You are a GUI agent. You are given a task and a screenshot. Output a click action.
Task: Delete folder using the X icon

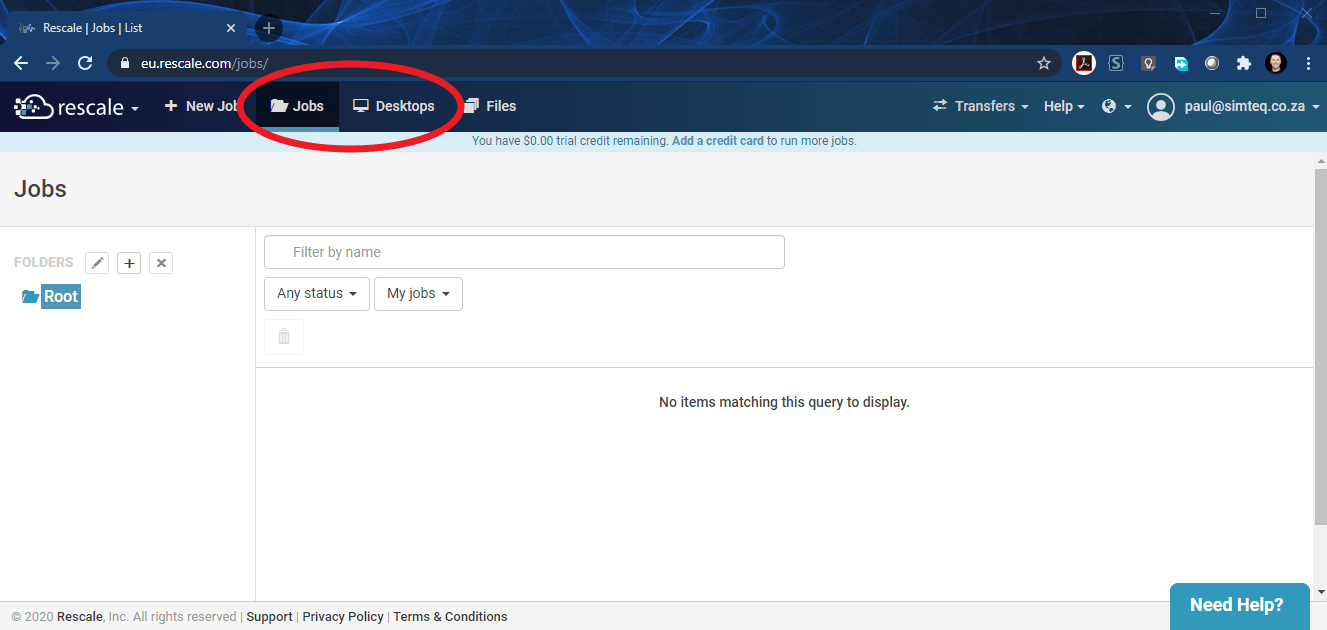click(161, 263)
